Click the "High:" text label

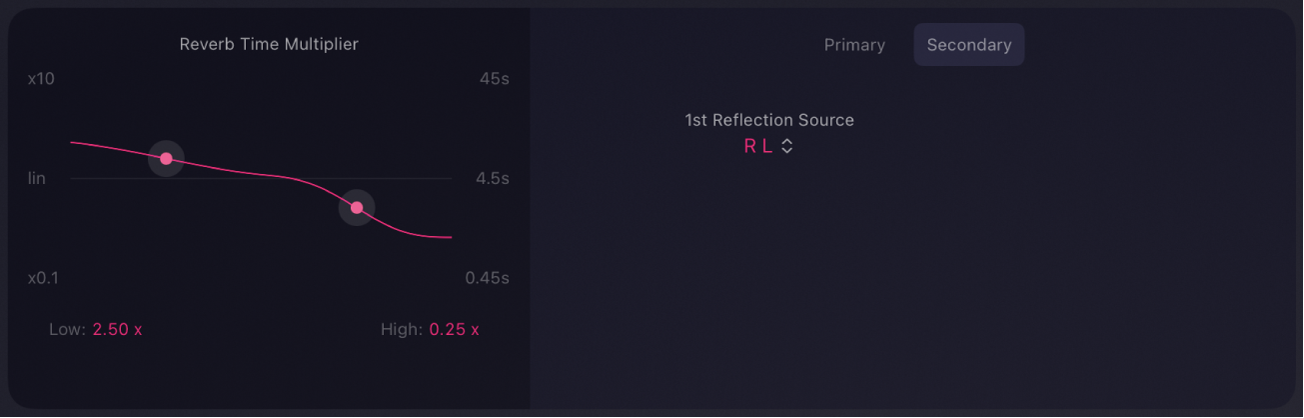tap(401, 329)
